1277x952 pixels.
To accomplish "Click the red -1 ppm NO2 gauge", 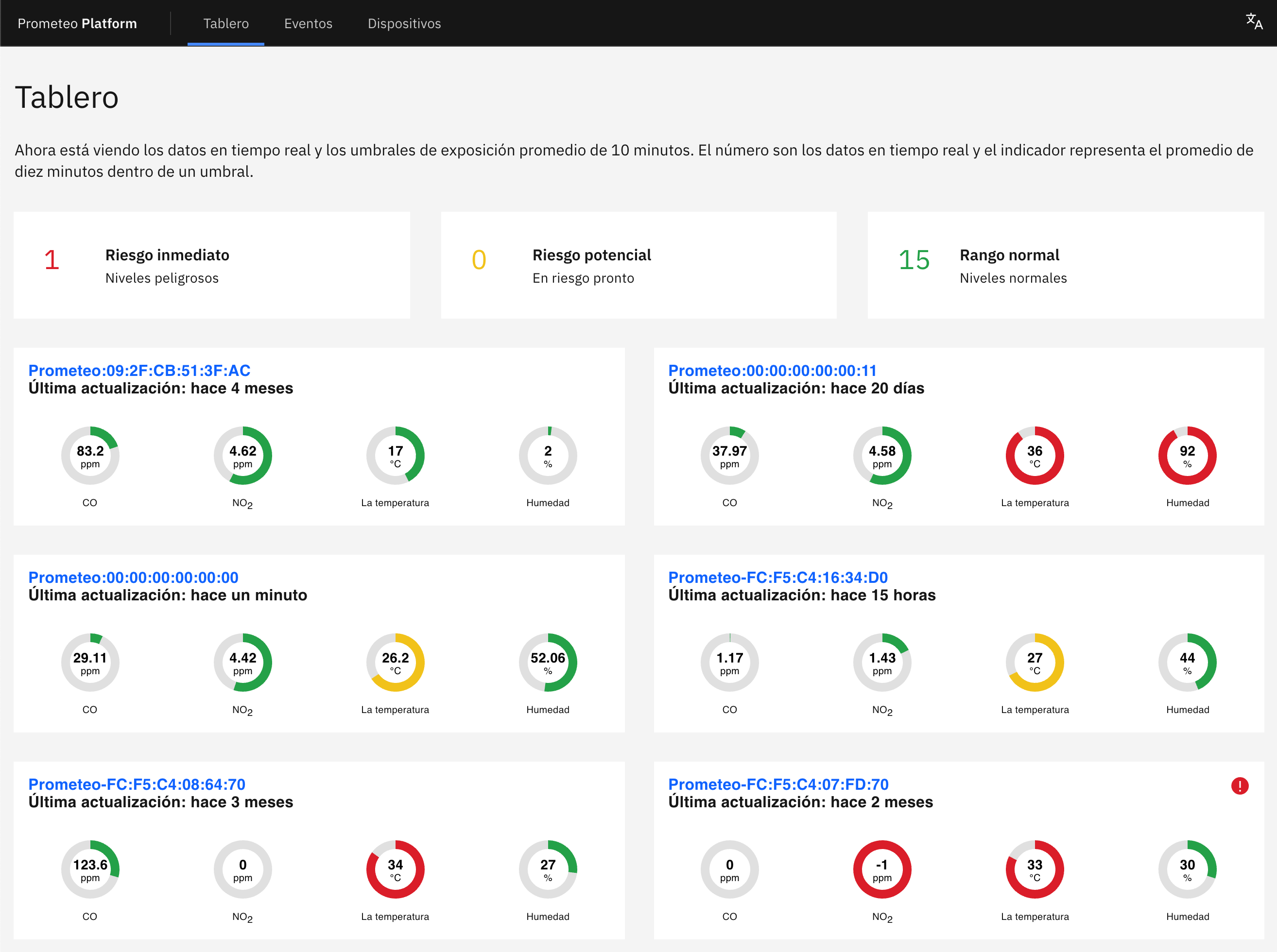I will [x=882, y=869].
